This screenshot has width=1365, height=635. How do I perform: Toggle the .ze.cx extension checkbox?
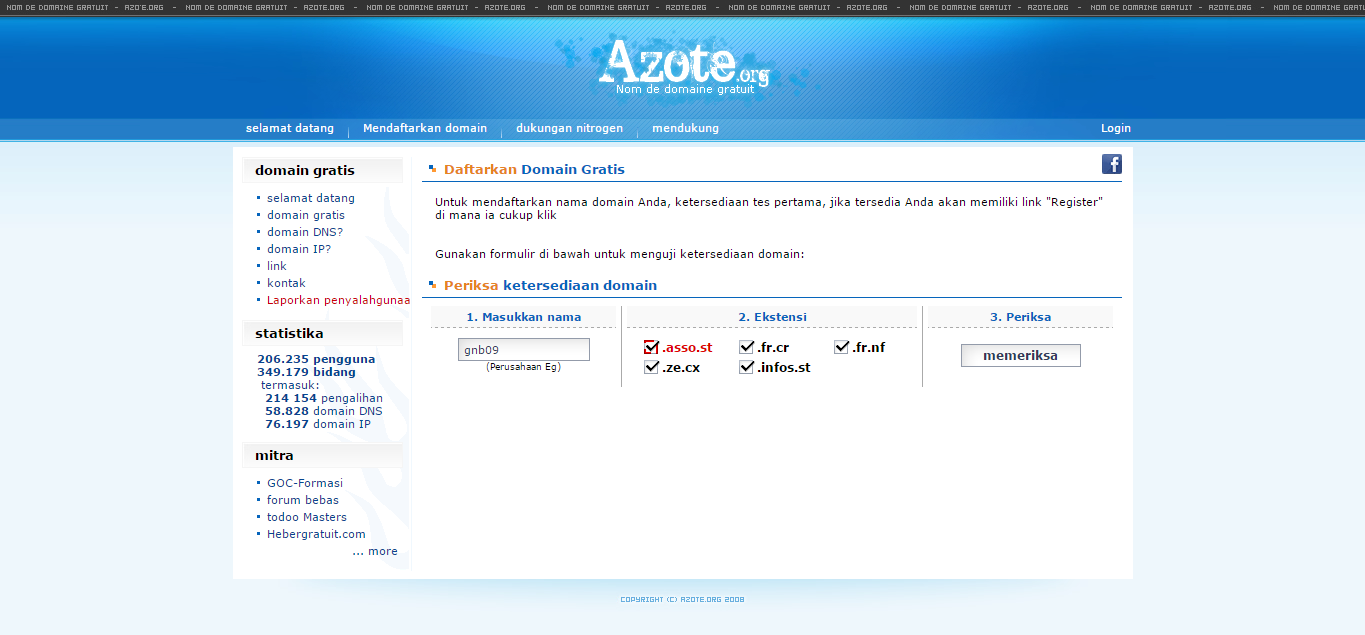[x=651, y=367]
